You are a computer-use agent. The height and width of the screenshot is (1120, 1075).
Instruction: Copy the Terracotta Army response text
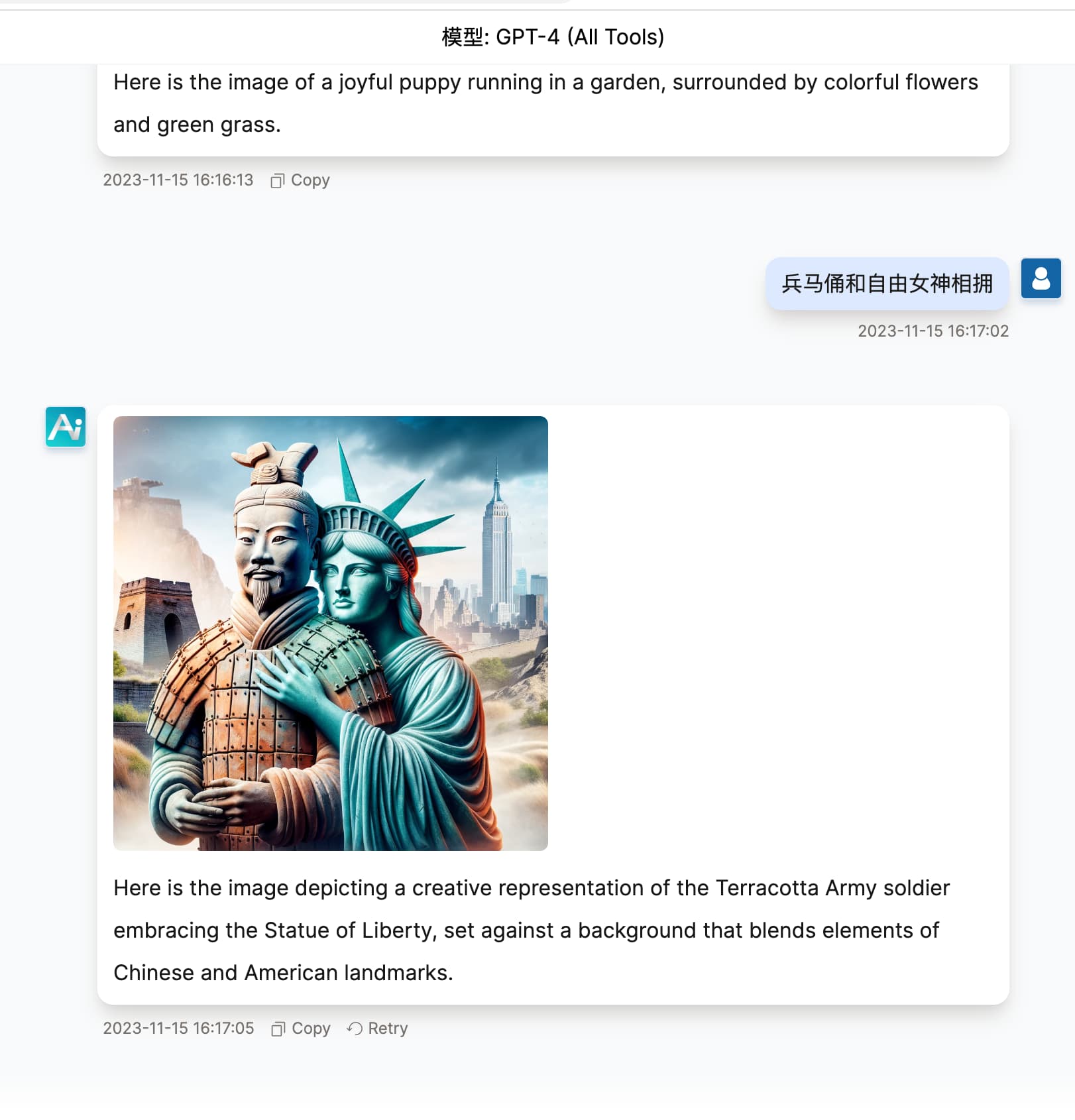point(301,1029)
